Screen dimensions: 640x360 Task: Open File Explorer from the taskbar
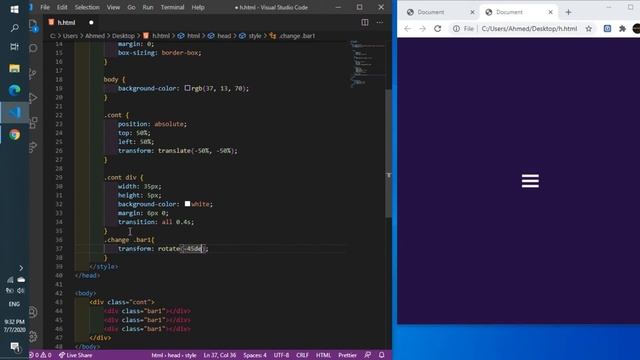tap(14, 68)
